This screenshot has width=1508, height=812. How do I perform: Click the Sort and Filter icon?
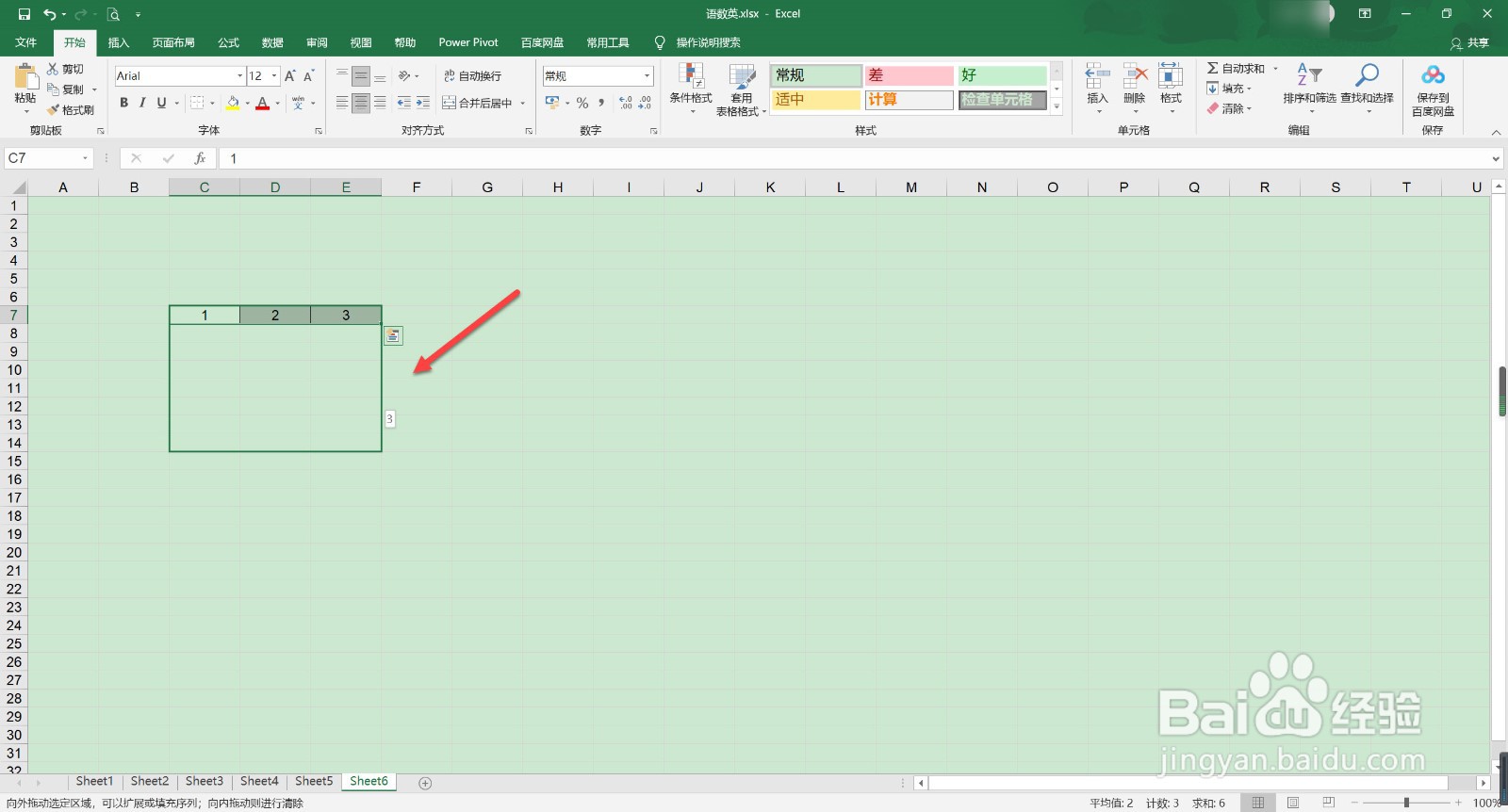click(x=1309, y=75)
